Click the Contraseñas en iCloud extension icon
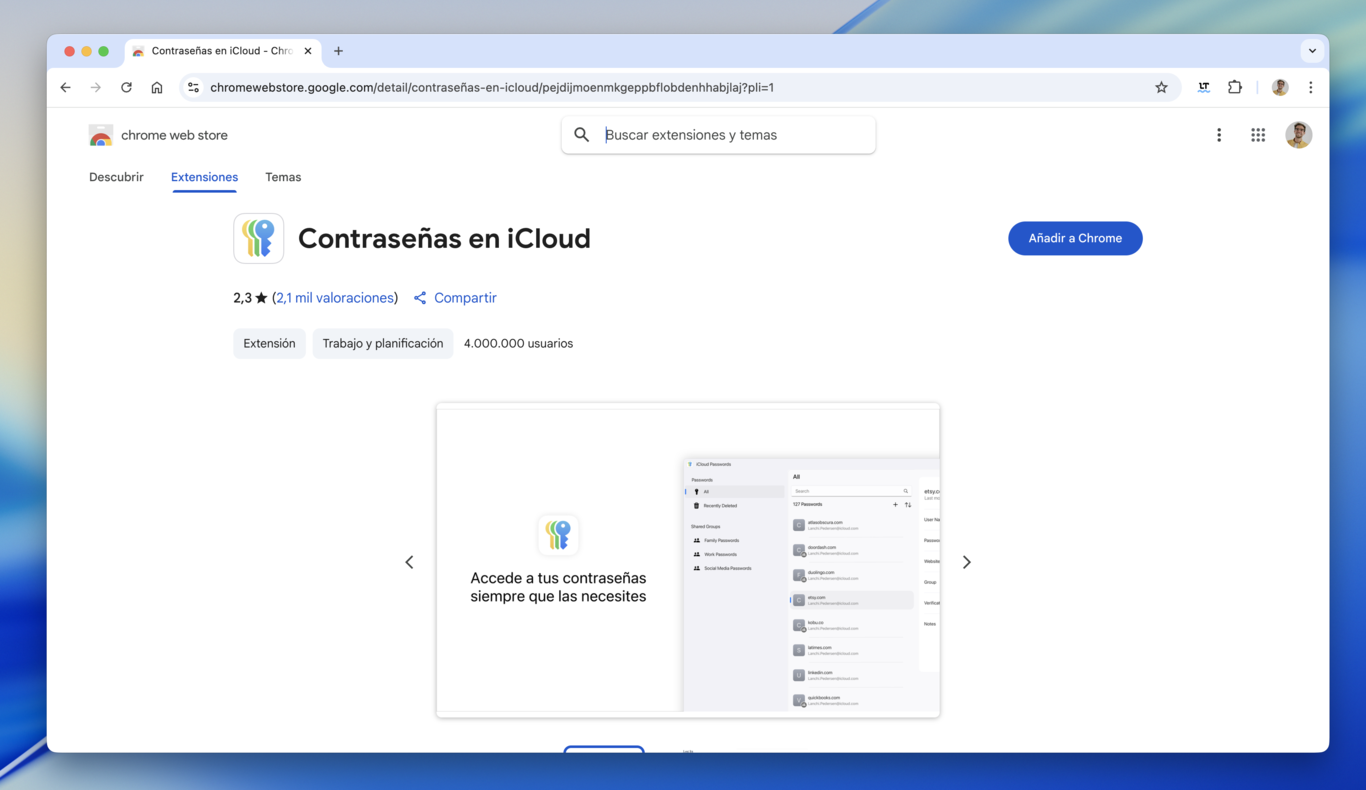Image resolution: width=1366 pixels, height=790 pixels. (258, 238)
